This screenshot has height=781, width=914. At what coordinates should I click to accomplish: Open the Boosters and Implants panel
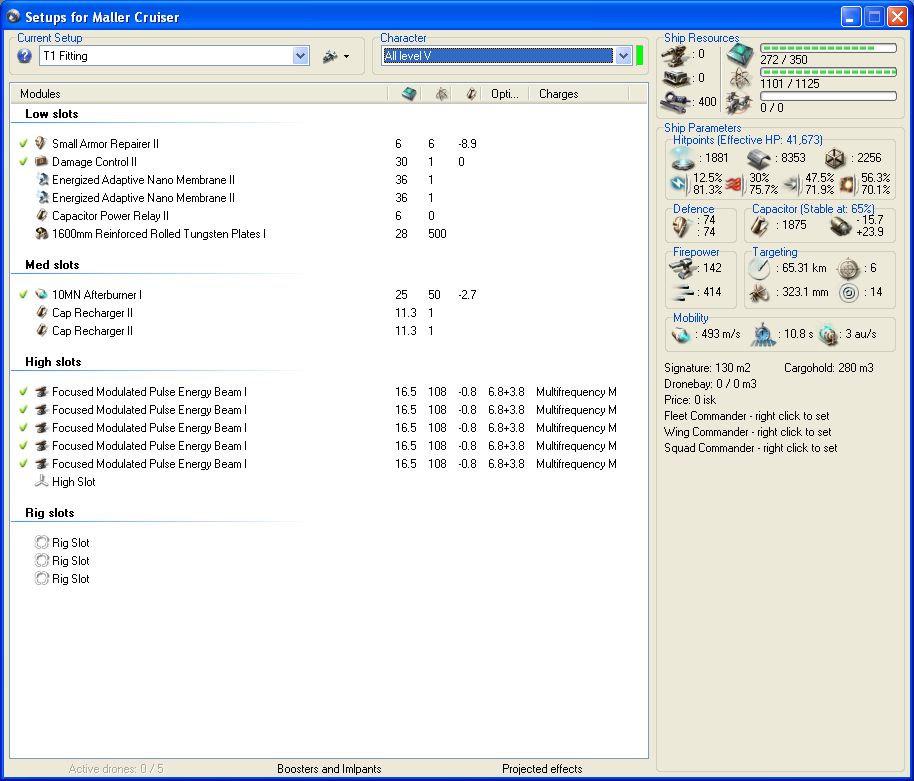point(329,769)
